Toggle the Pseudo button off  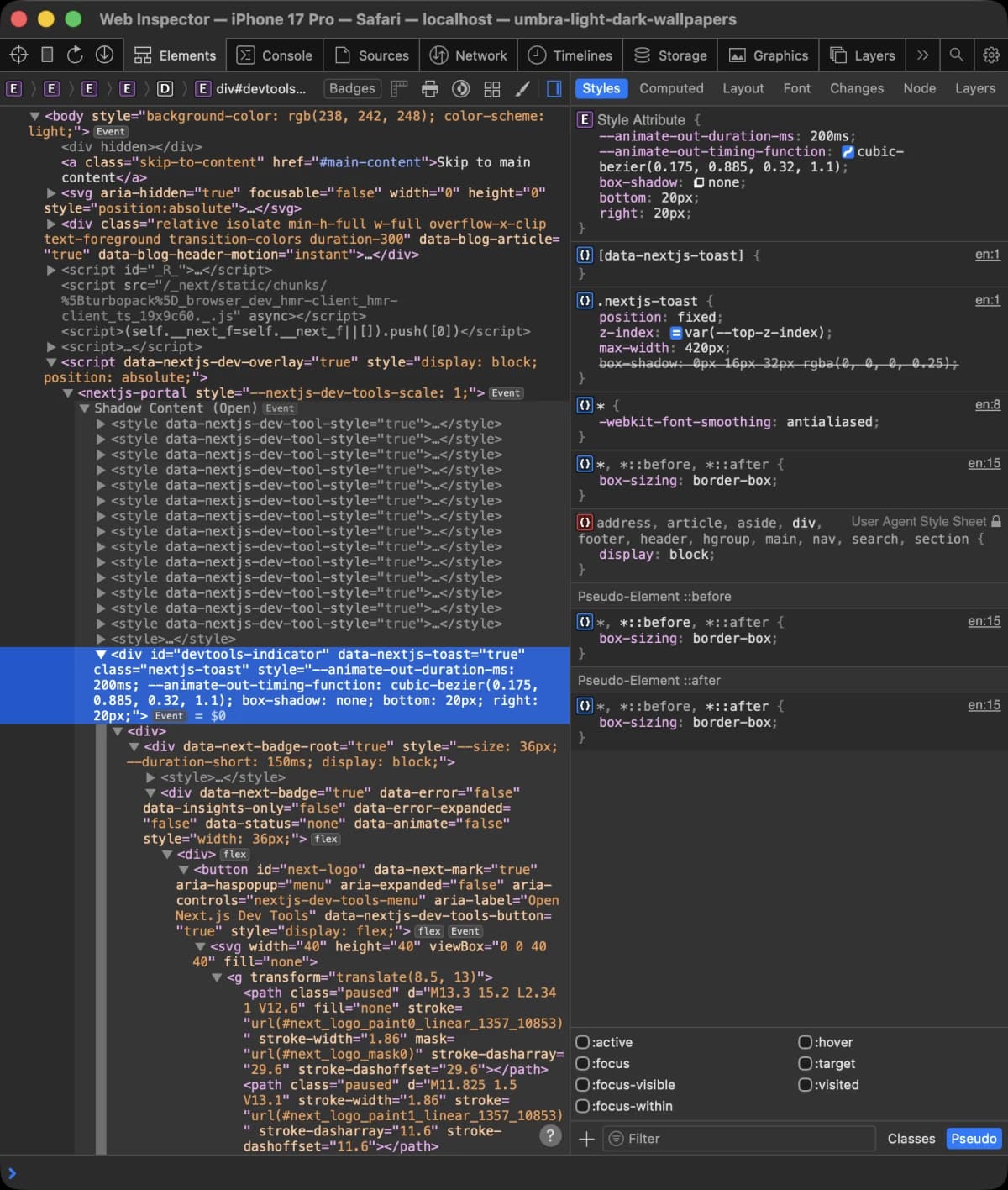974,1139
